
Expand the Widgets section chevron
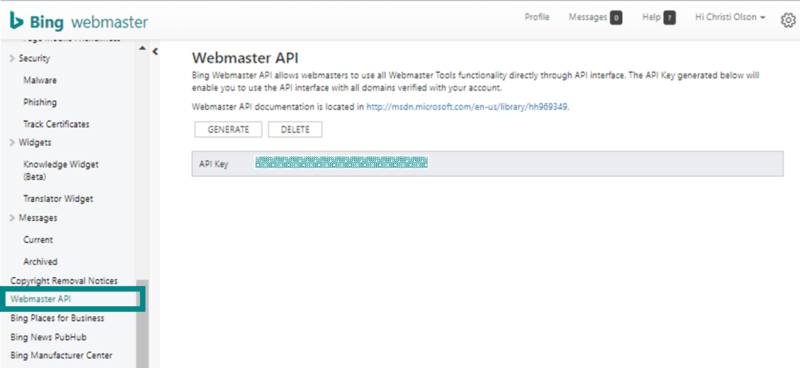pos(12,142)
